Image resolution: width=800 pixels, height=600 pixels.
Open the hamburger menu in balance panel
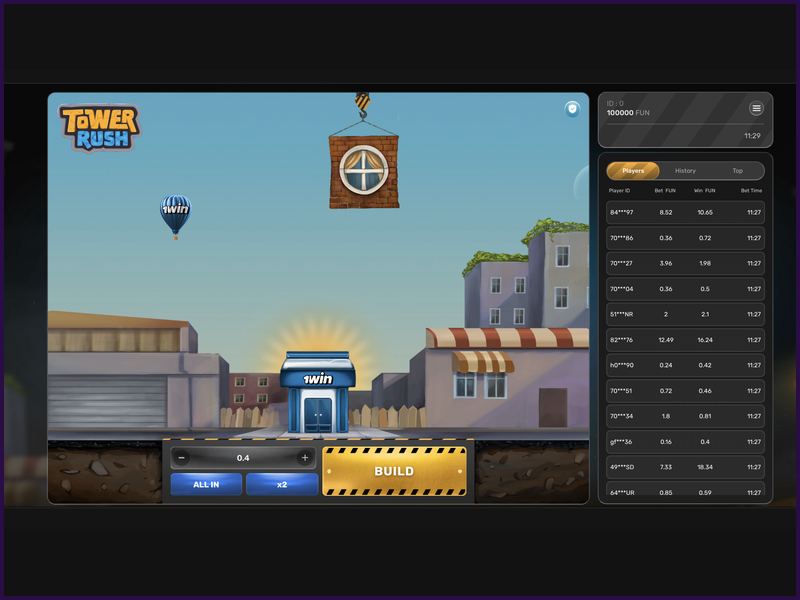coord(756,108)
